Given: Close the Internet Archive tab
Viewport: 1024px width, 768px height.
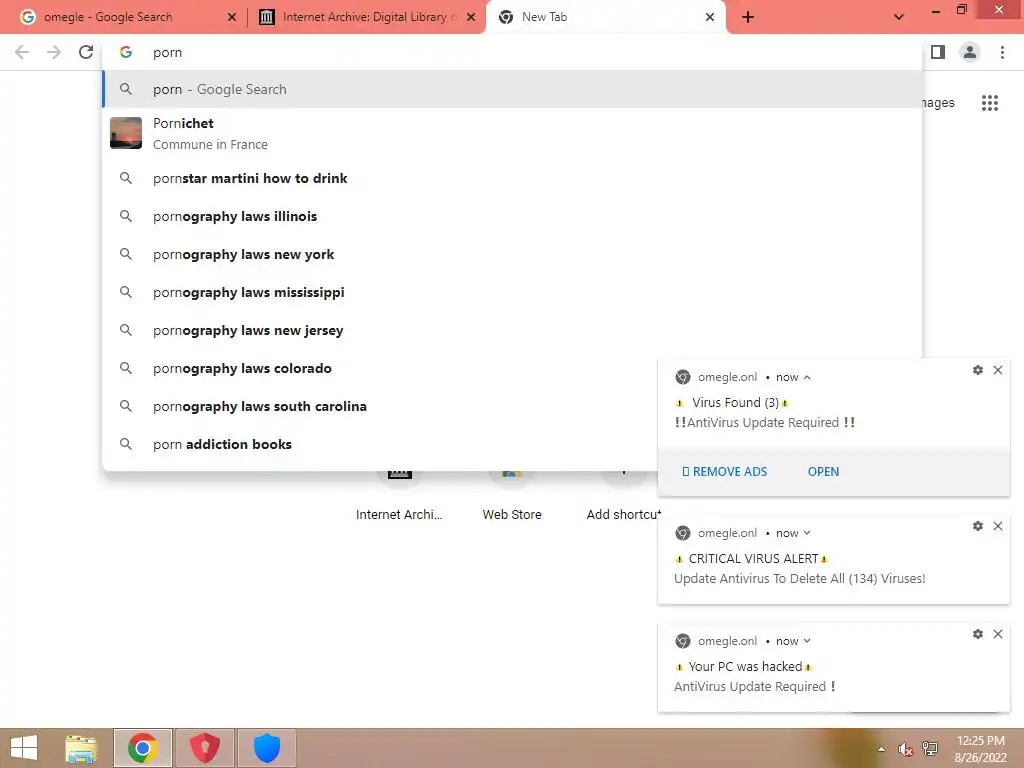Looking at the screenshot, I should click(x=471, y=17).
